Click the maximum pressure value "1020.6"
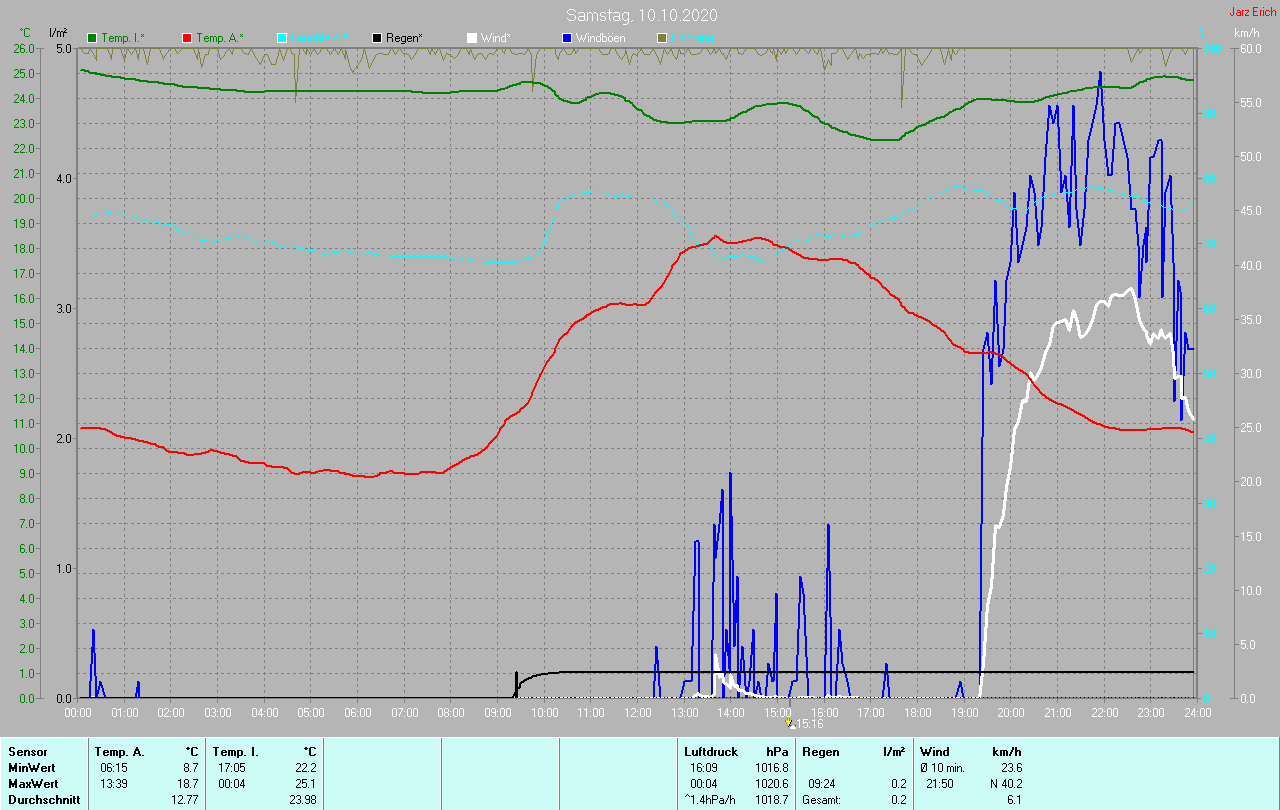Screen dimensions: 1280x810 pos(771,784)
